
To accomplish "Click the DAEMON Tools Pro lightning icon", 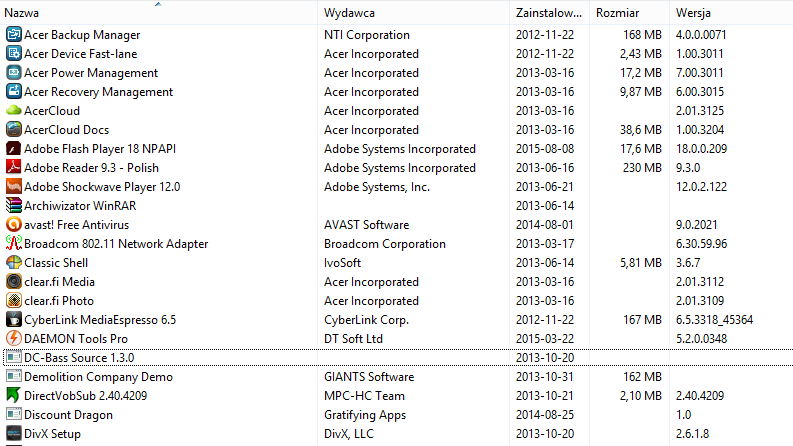I will 14,338.
